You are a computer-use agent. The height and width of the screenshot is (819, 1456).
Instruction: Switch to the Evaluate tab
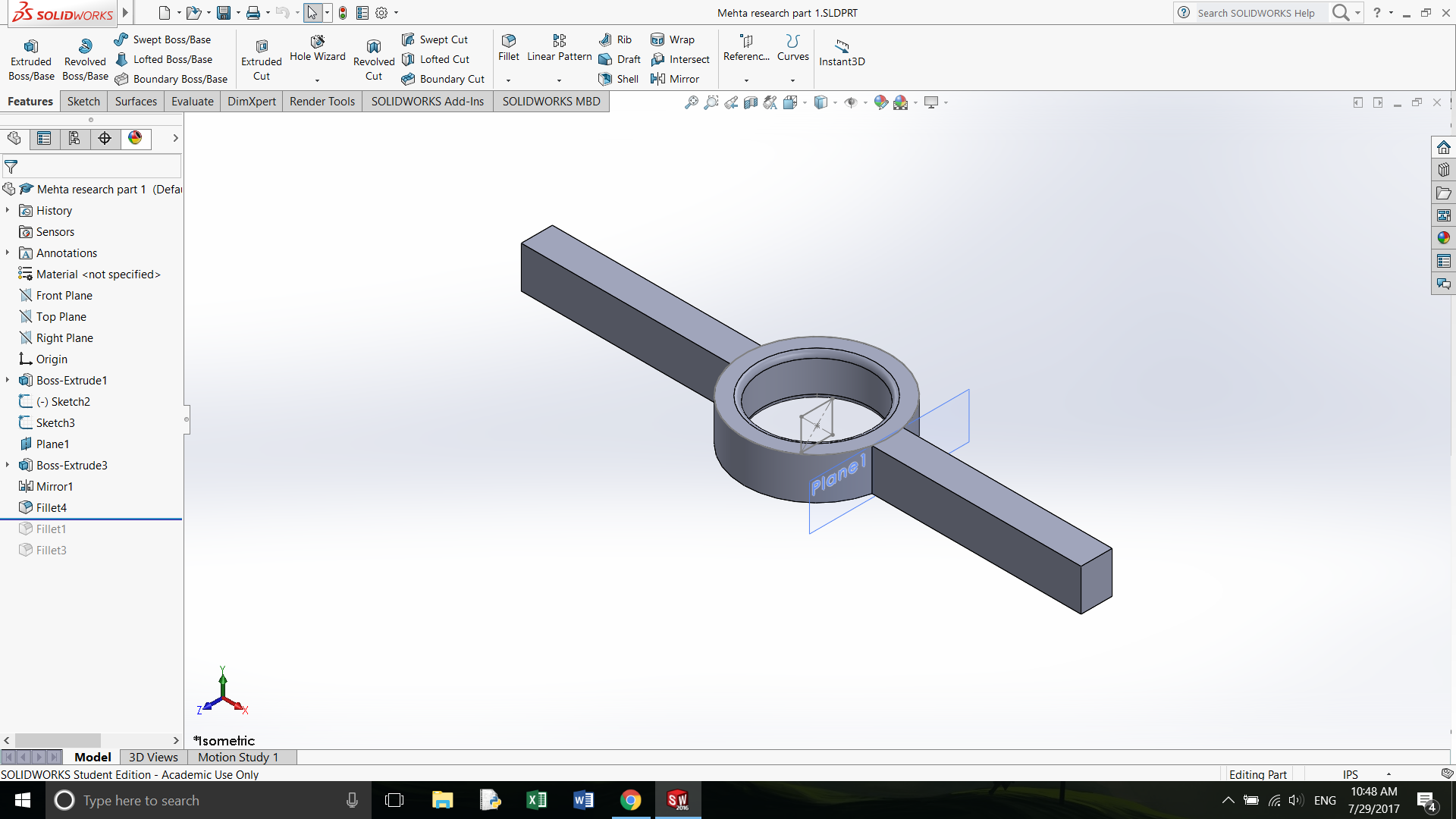(192, 102)
